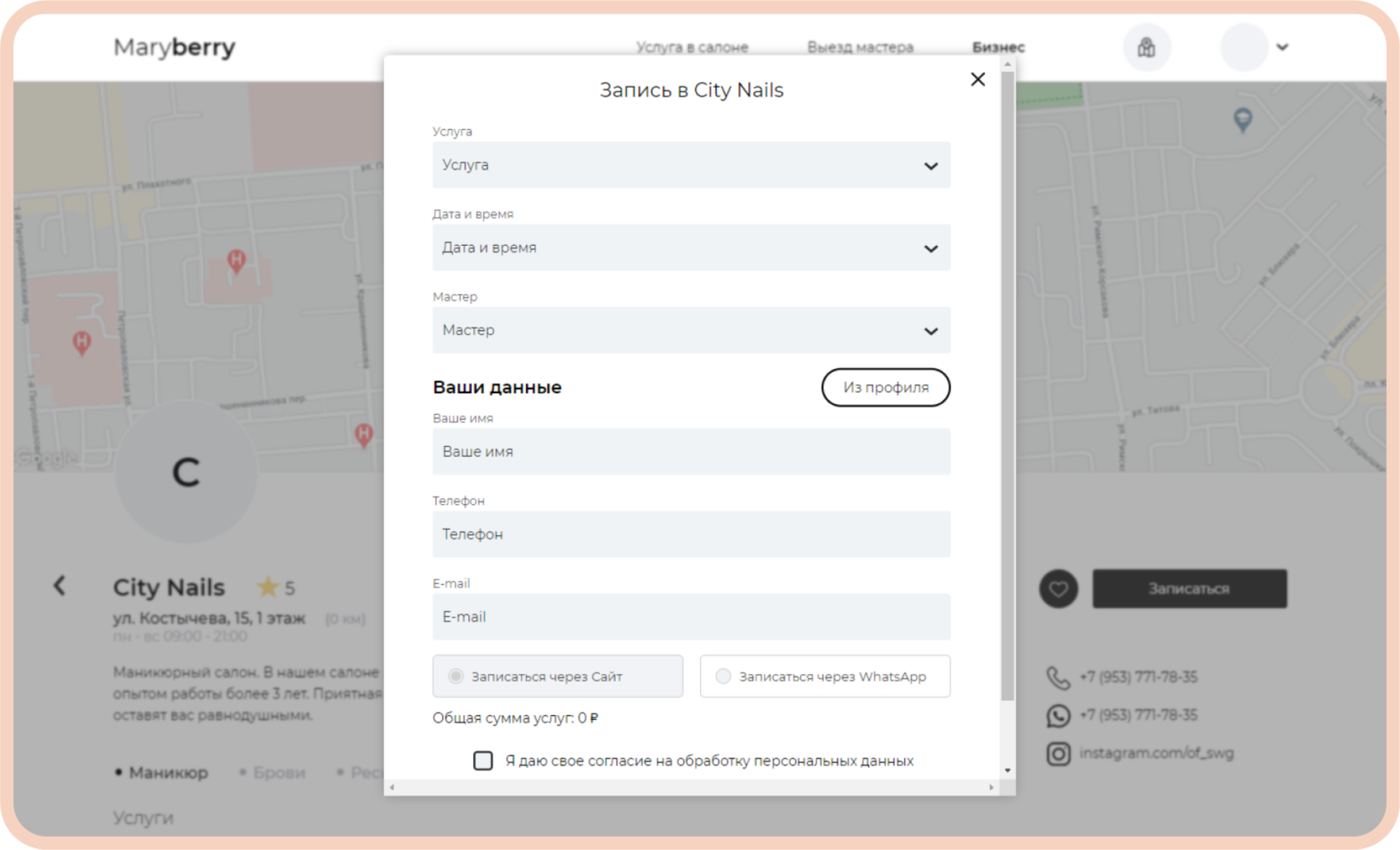
Task: Open the Instagram icon
Action: (1058, 754)
